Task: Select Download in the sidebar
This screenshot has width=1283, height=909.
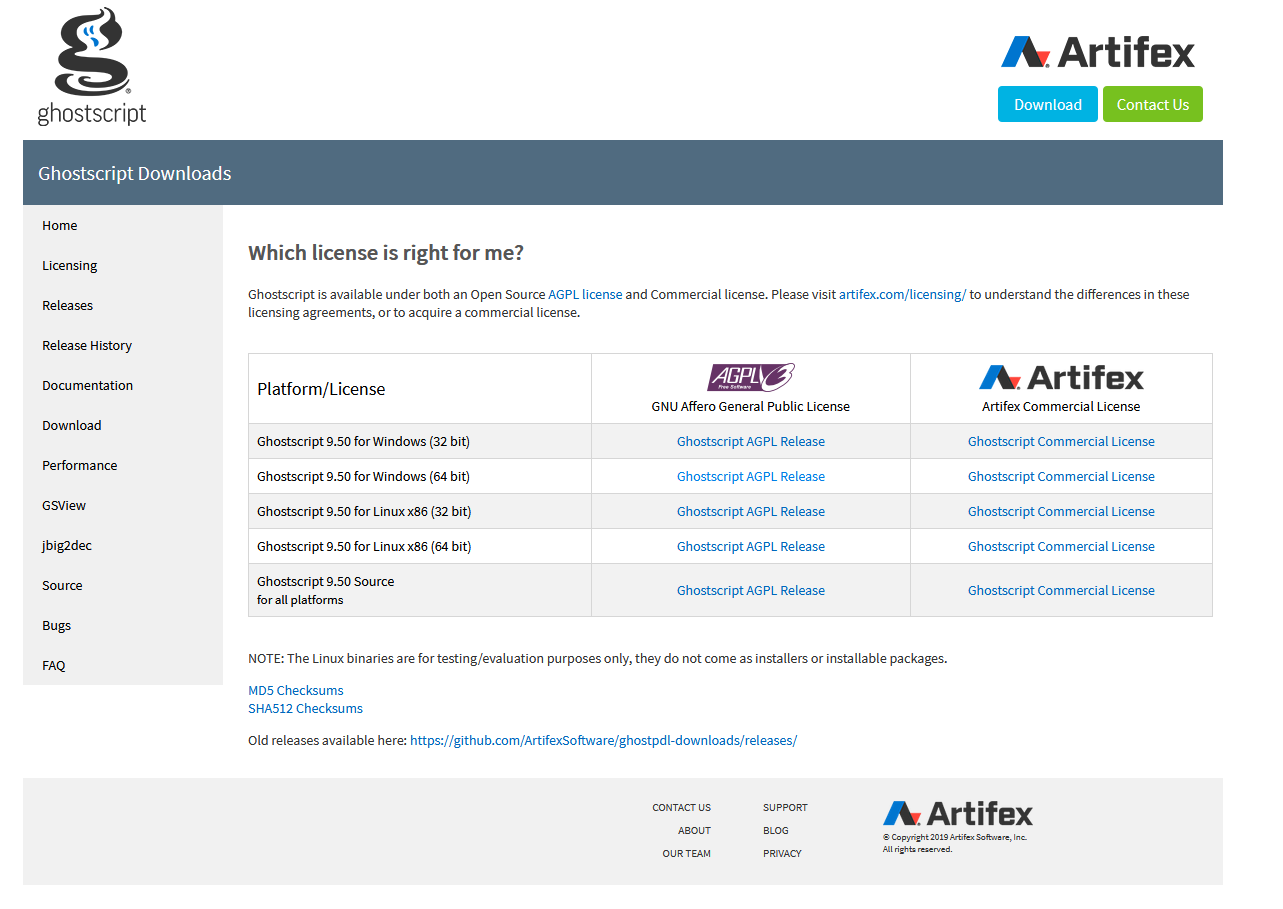Action: (x=72, y=425)
